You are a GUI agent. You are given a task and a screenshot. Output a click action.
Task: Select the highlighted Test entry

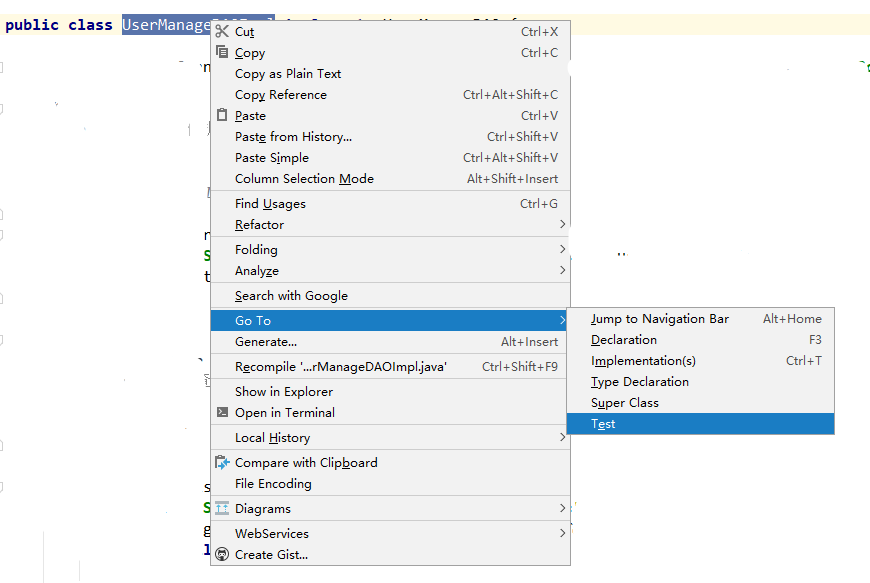coord(700,424)
